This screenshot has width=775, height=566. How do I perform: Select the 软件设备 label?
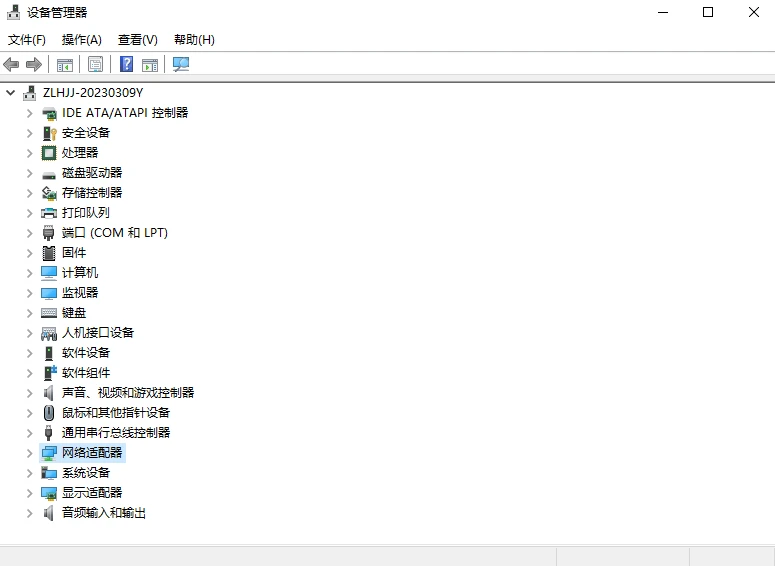86,353
